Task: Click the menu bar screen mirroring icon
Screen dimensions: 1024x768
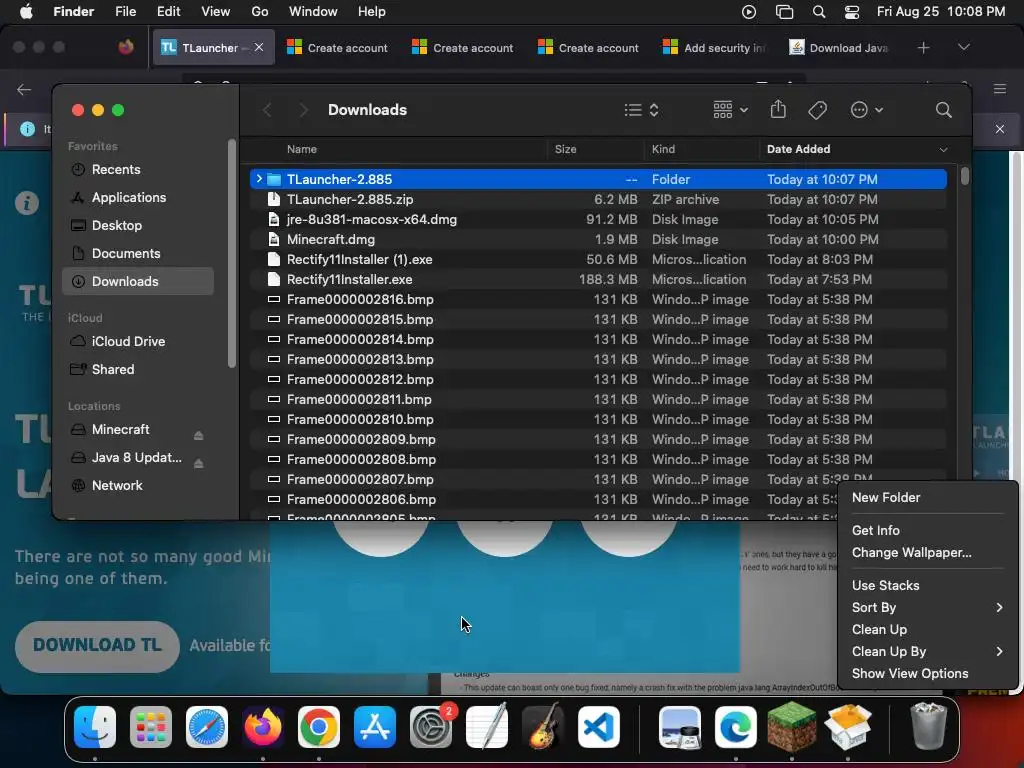Action: [x=784, y=12]
